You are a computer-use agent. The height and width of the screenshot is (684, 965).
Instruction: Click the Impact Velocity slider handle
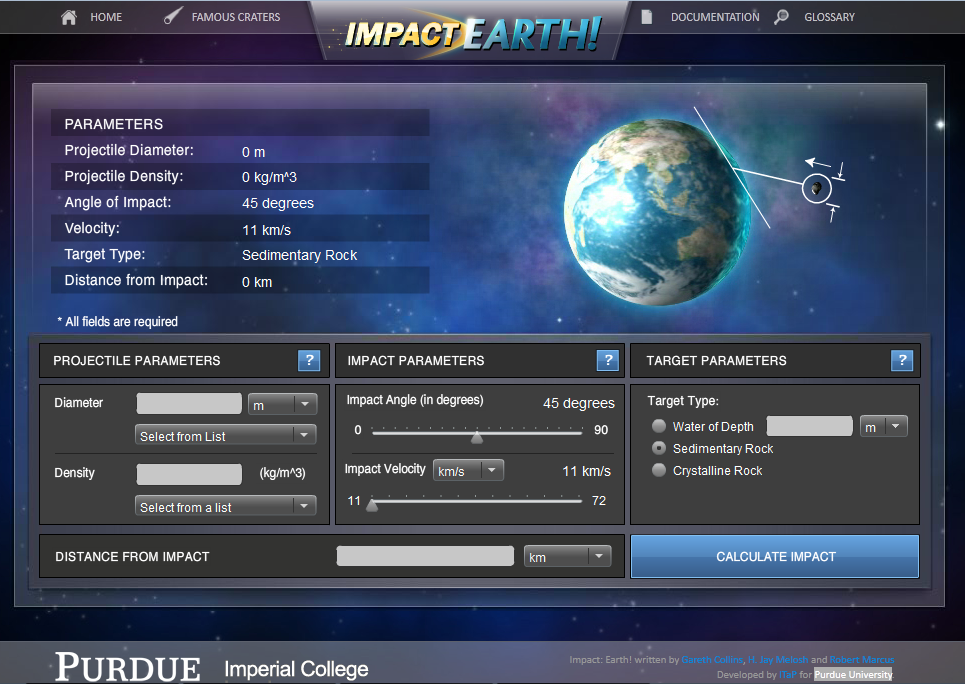[372, 505]
